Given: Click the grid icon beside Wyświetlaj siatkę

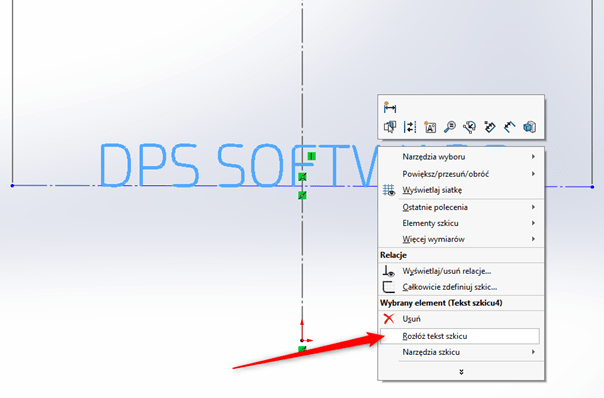Looking at the screenshot, I should click(389, 190).
